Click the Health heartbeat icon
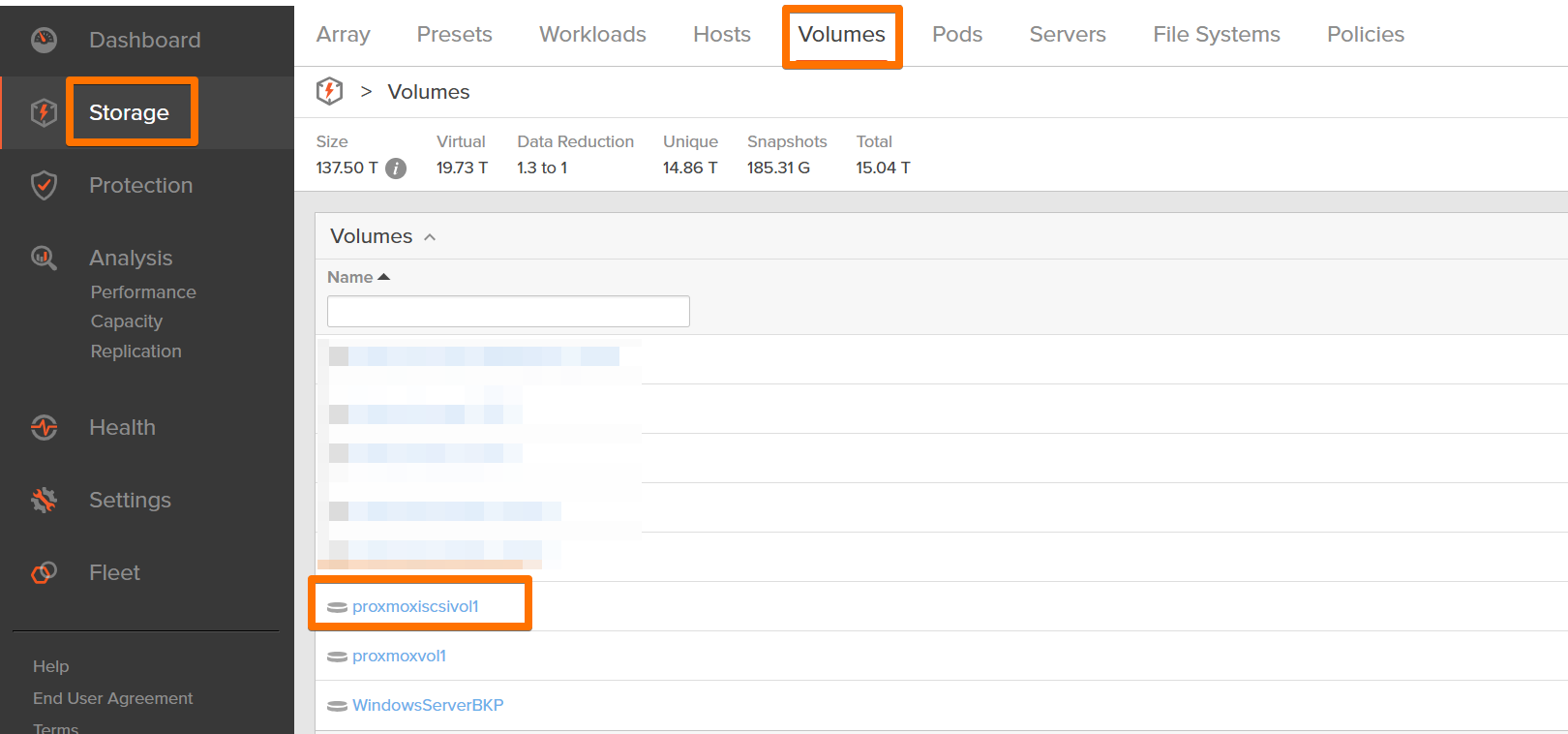 click(45, 427)
